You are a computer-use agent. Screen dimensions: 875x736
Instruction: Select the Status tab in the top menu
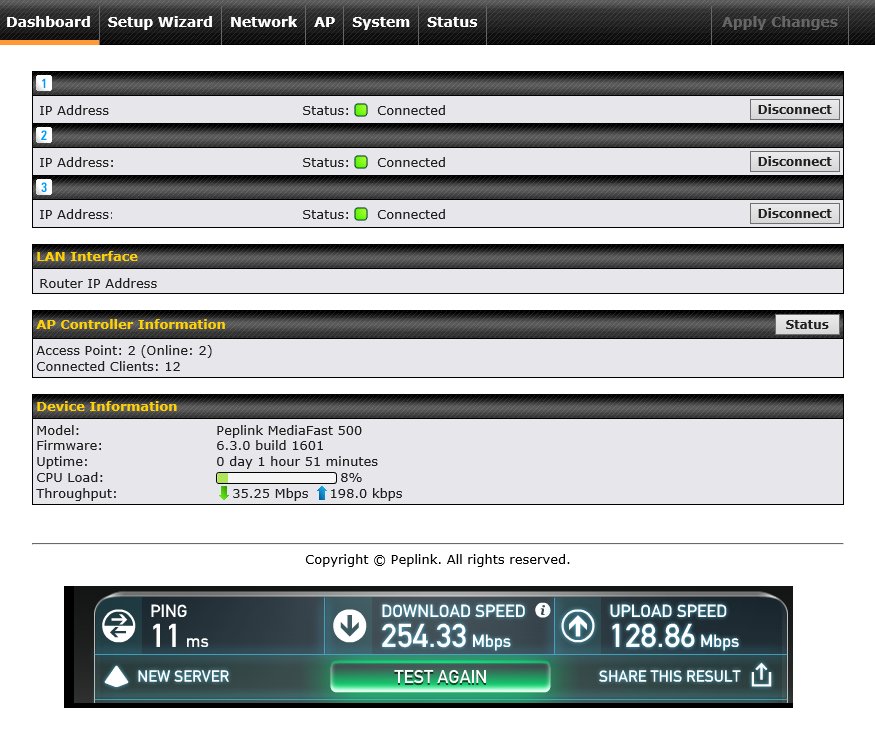click(x=452, y=22)
